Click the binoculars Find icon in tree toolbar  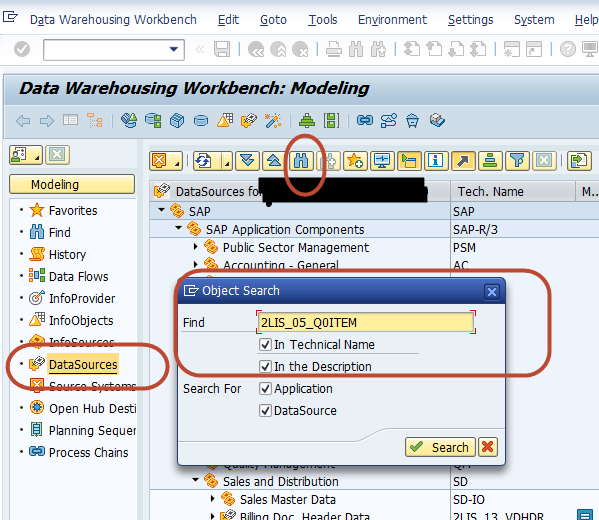pos(301,161)
